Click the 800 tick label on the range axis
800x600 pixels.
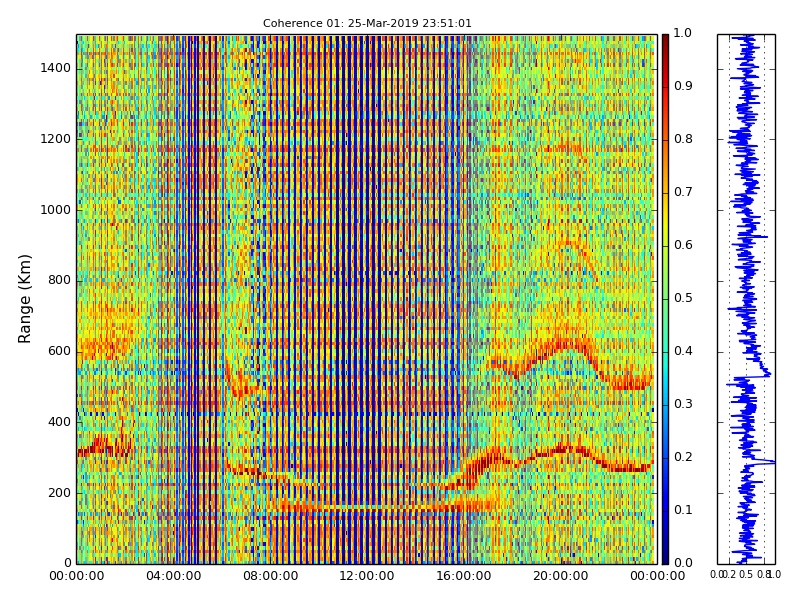59,281
